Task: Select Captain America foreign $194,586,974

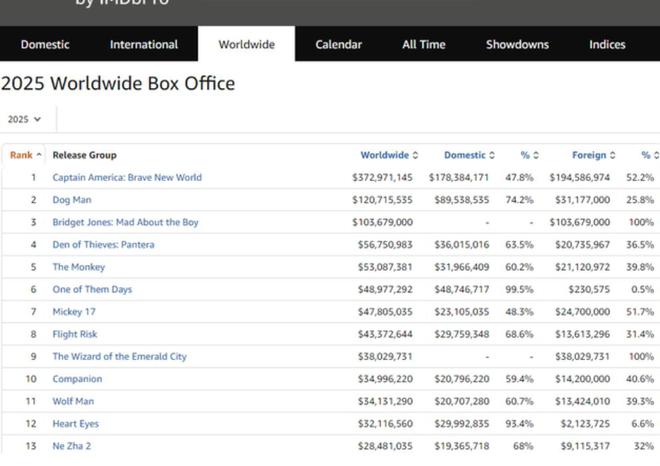Action: (x=580, y=177)
